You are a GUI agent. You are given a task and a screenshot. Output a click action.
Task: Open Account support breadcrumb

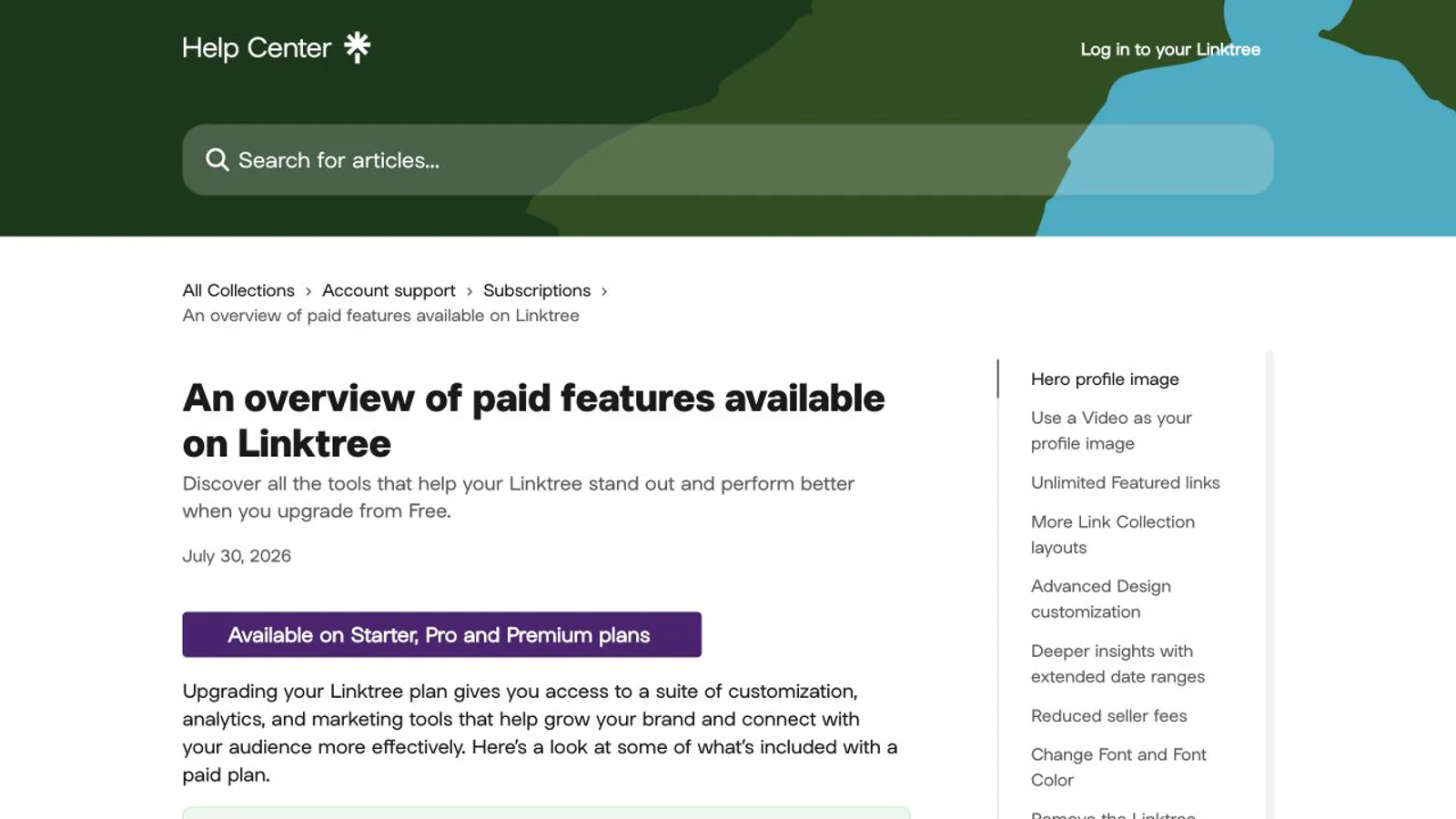389,290
